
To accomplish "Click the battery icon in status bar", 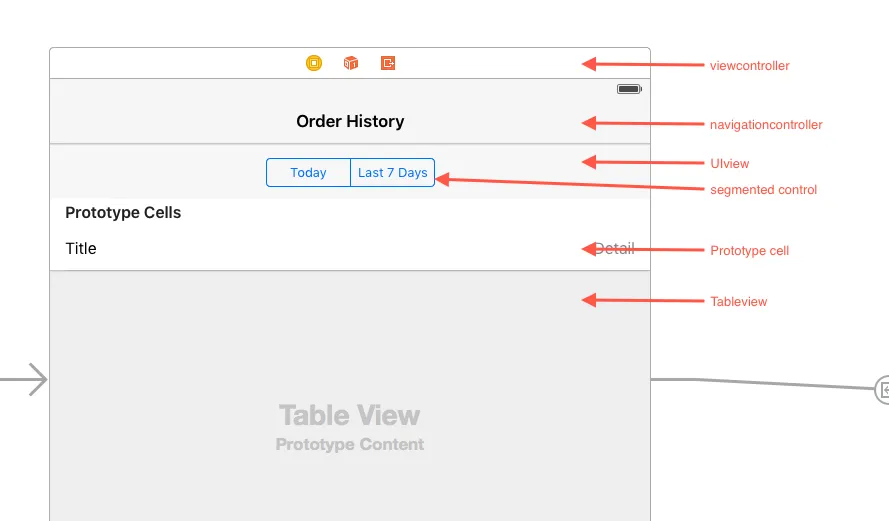I will (629, 89).
